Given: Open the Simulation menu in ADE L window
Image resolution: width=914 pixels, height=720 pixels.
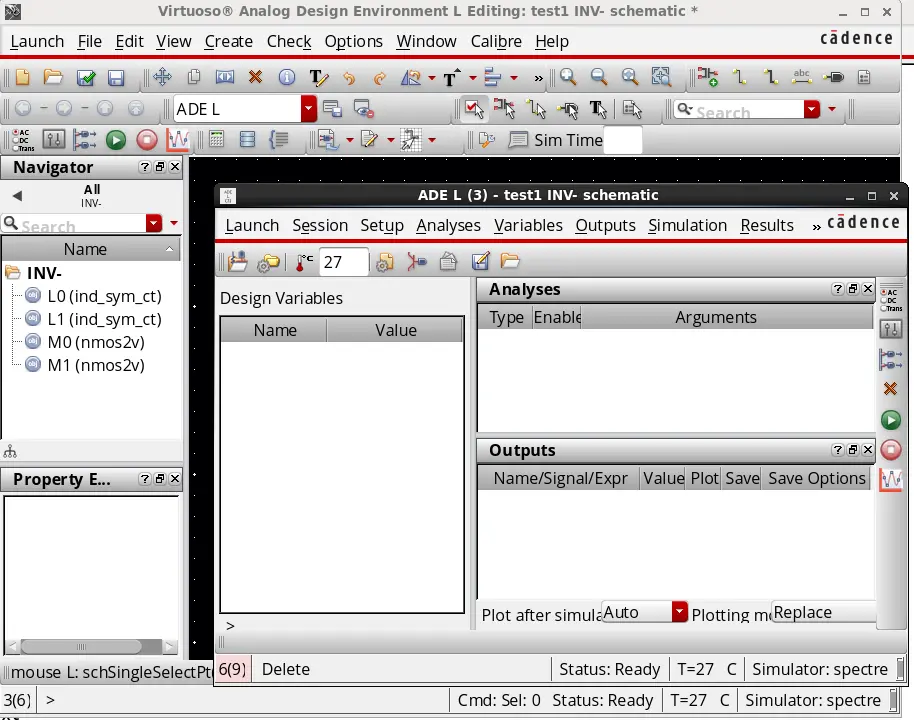Looking at the screenshot, I should click(x=687, y=226).
